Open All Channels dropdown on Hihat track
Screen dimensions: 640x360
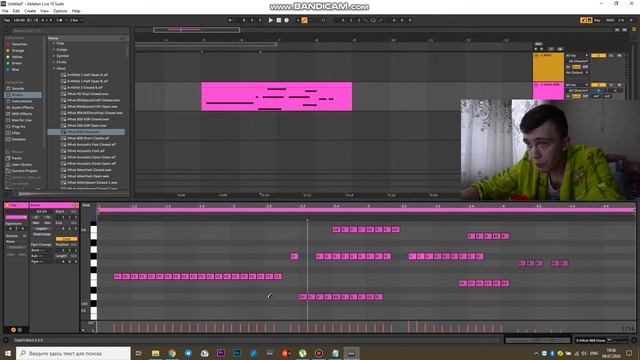pos(577,90)
